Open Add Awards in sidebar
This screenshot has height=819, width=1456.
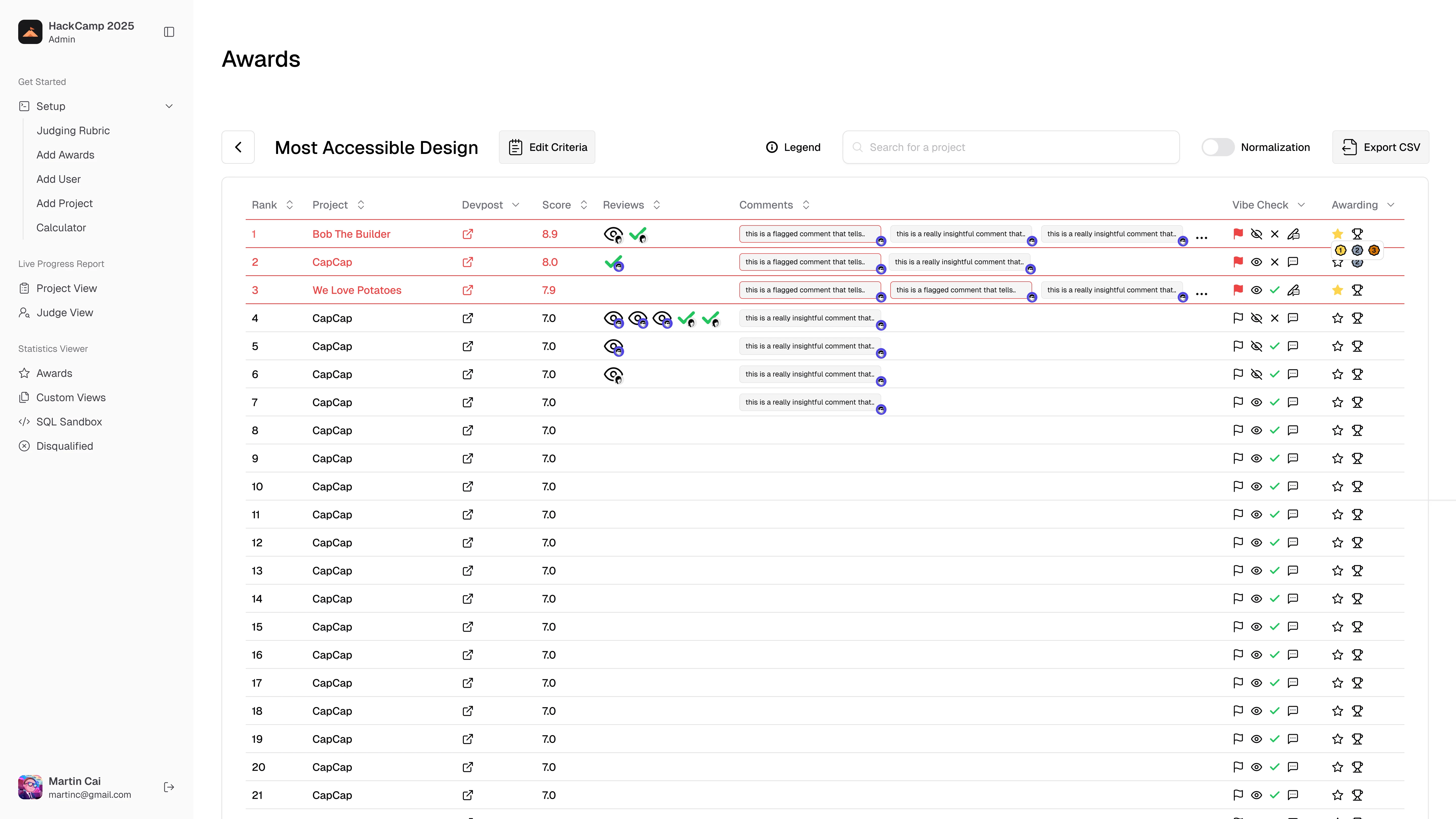(x=65, y=155)
